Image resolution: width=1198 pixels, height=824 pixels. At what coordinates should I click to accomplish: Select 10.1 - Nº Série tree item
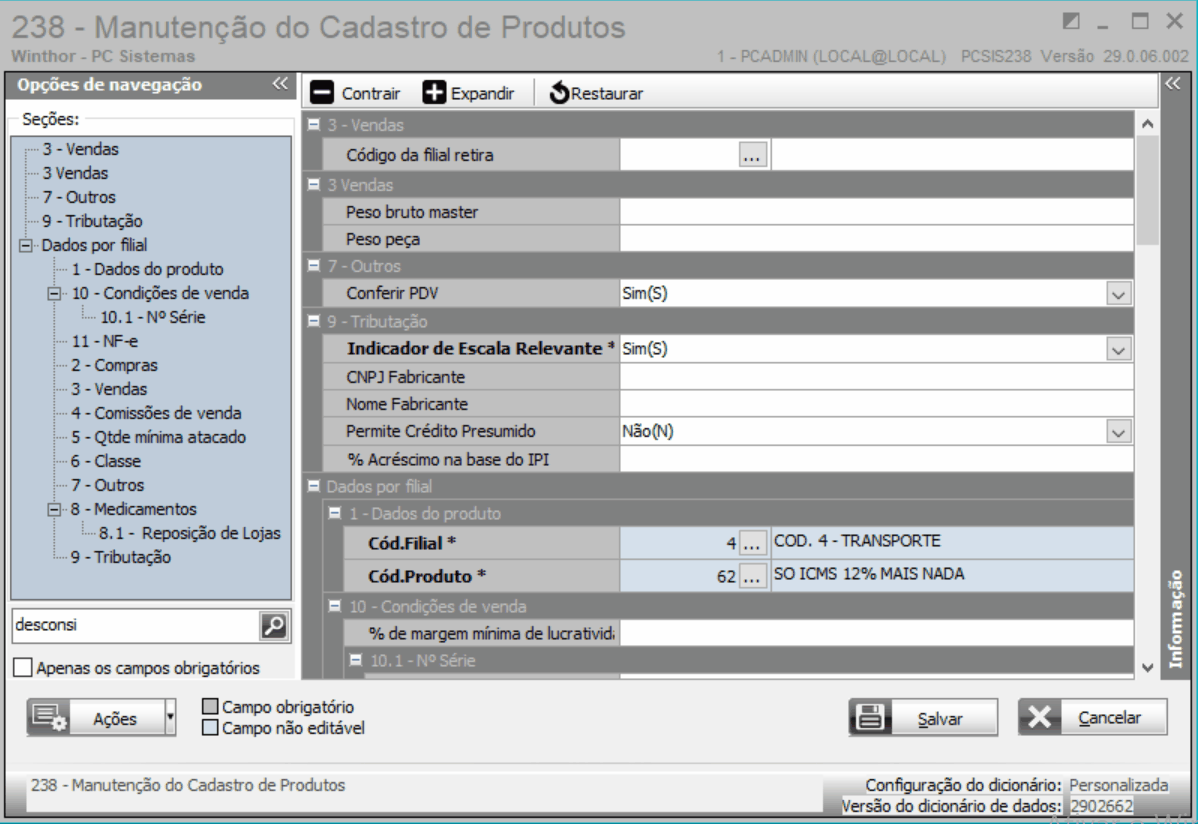click(x=153, y=317)
